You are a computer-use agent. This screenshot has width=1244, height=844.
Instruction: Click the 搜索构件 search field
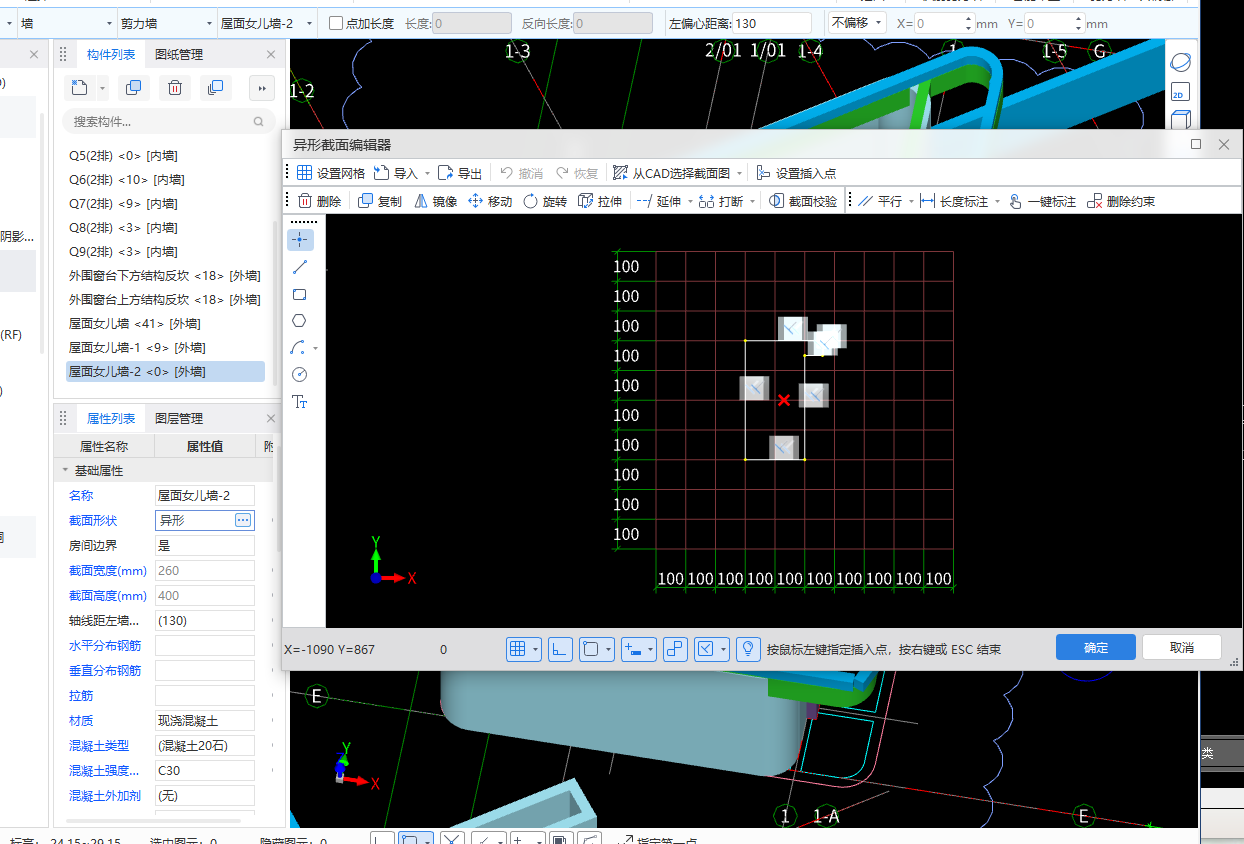[x=169, y=121]
